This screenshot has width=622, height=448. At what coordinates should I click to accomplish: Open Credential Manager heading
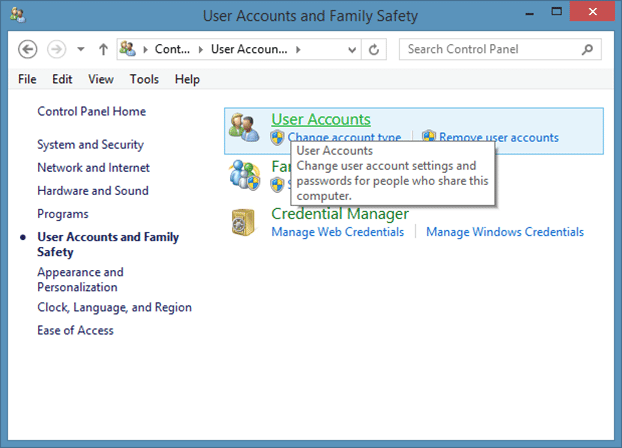coord(340,214)
